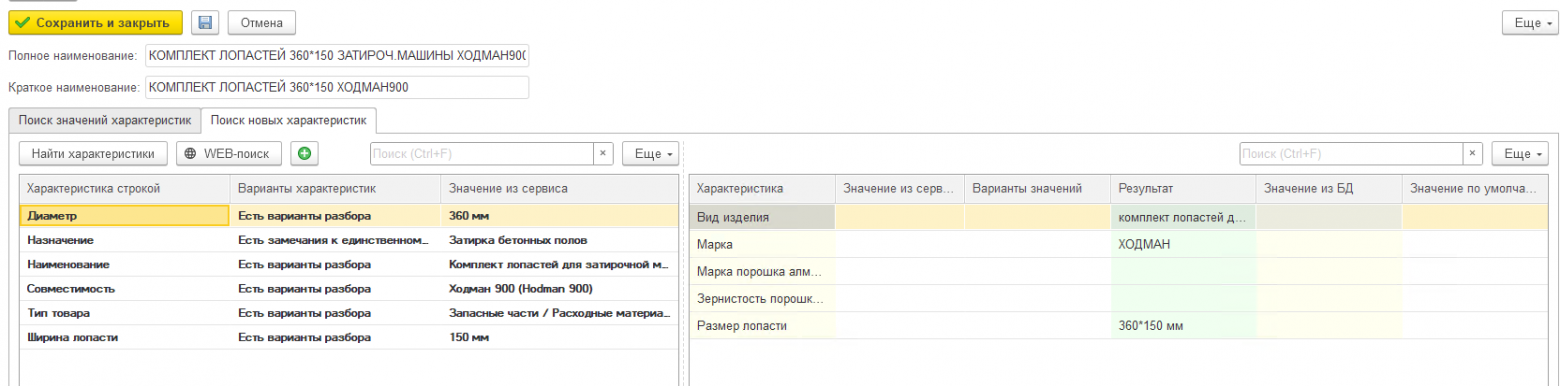Click the 'Полное наименование' input field
This screenshot has height=386, width=1560.
click(337, 55)
